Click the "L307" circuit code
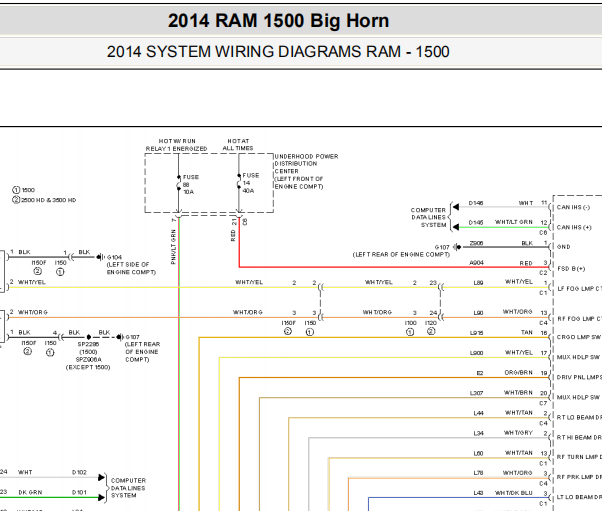The height and width of the screenshot is (511, 602). [476, 393]
